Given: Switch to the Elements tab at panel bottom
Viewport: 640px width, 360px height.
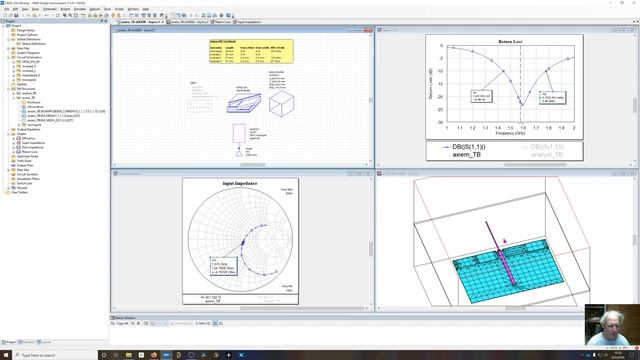Looking at the screenshot, I should click(27, 342).
